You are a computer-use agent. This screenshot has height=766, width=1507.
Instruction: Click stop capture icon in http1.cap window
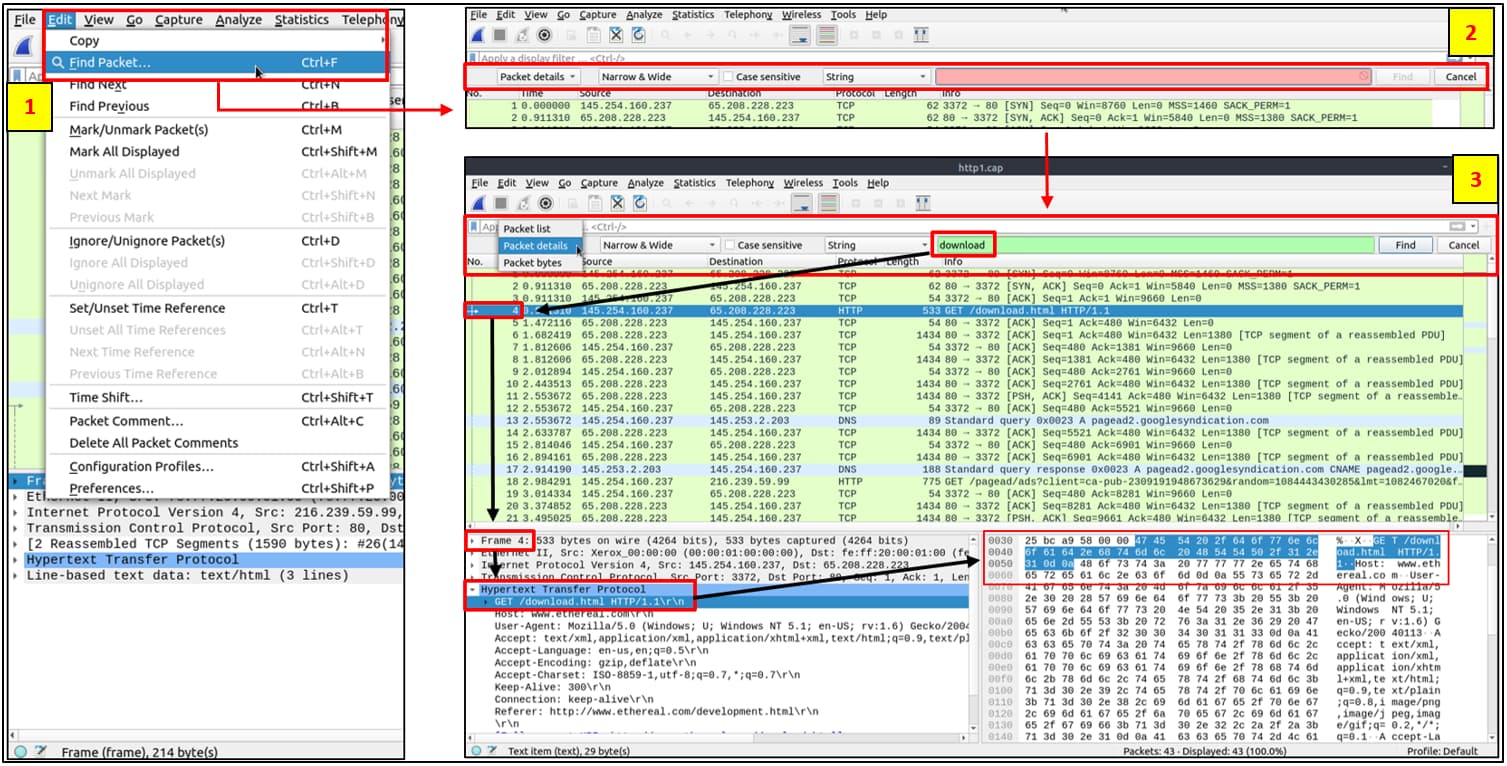coord(500,203)
